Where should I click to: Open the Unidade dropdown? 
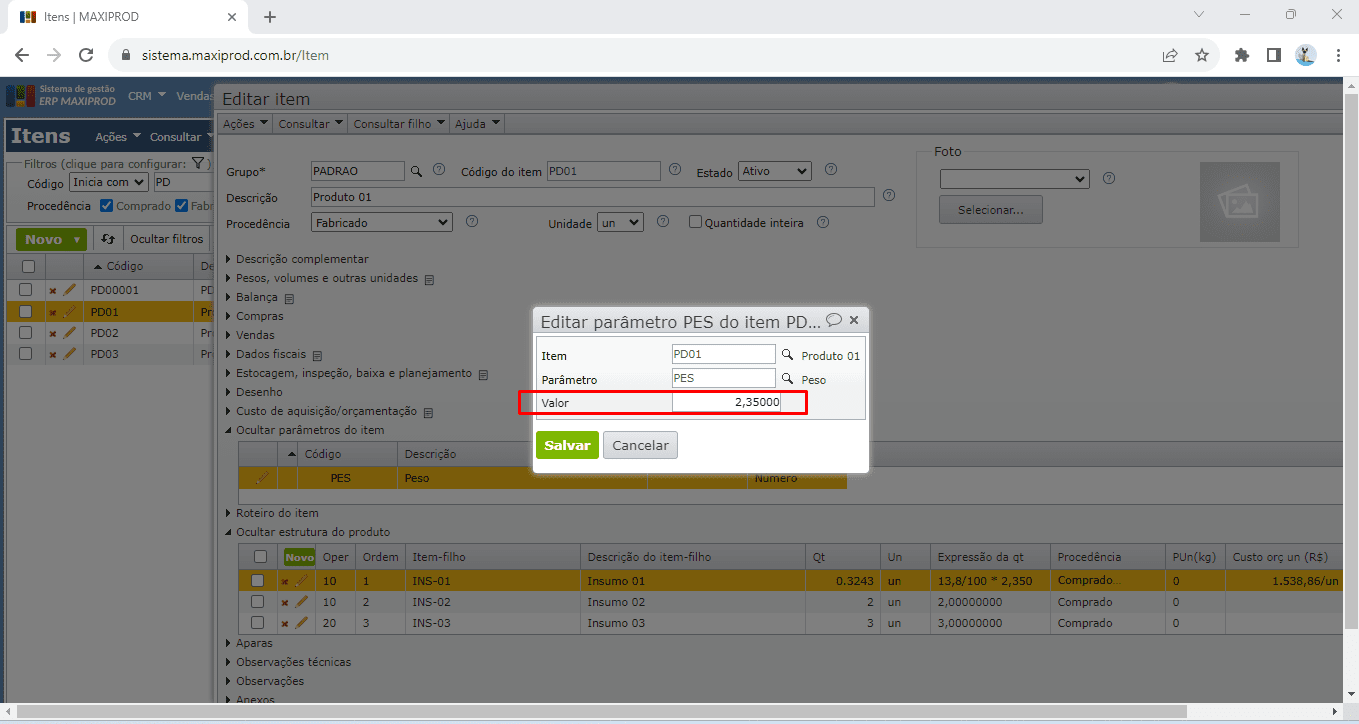pyautogui.click(x=620, y=222)
